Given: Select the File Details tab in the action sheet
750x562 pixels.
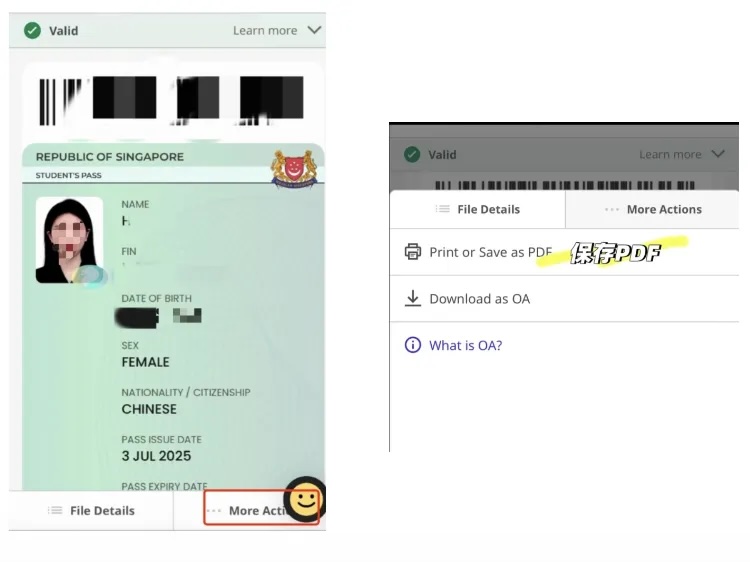Looking at the screenshot, I should click(477, 209).
